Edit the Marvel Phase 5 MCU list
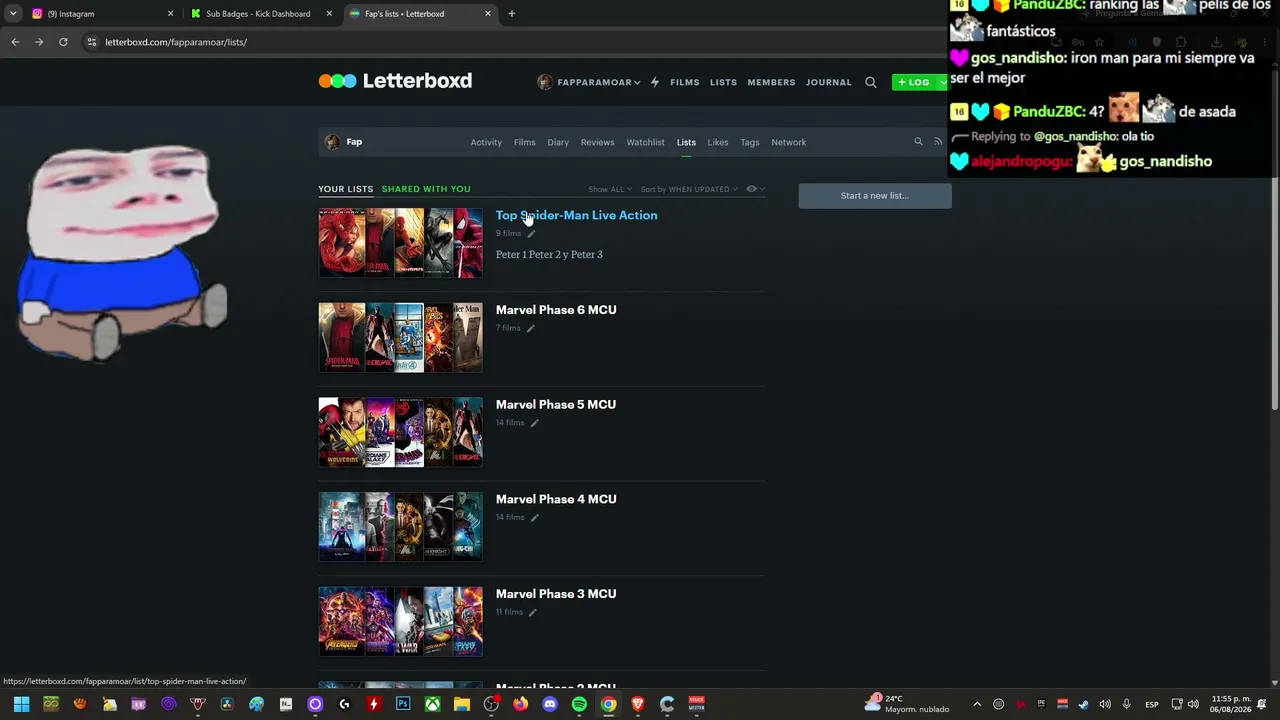The image size is (1280, 720). coord(535,423)
